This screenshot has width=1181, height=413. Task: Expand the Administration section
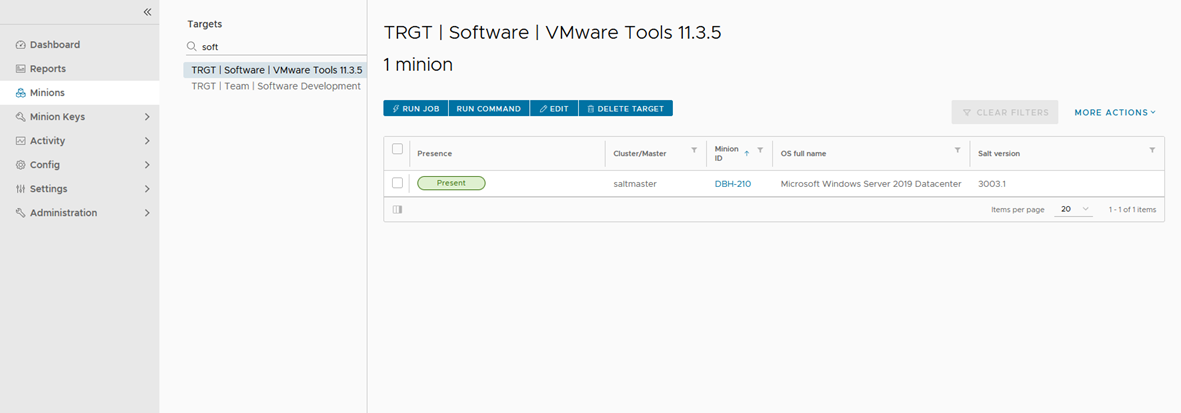147,213
